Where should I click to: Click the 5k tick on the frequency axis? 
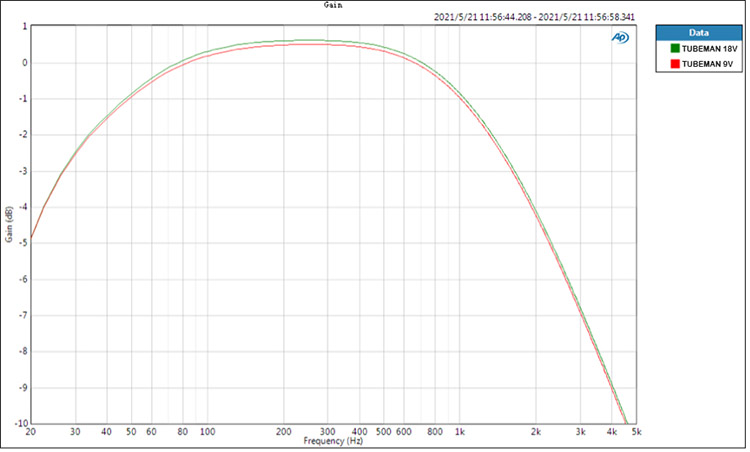coord(637,432)
